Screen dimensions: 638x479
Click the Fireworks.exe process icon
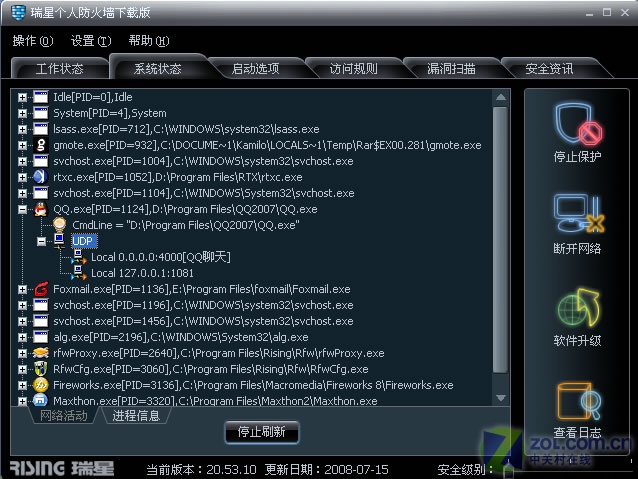[41, 385]
